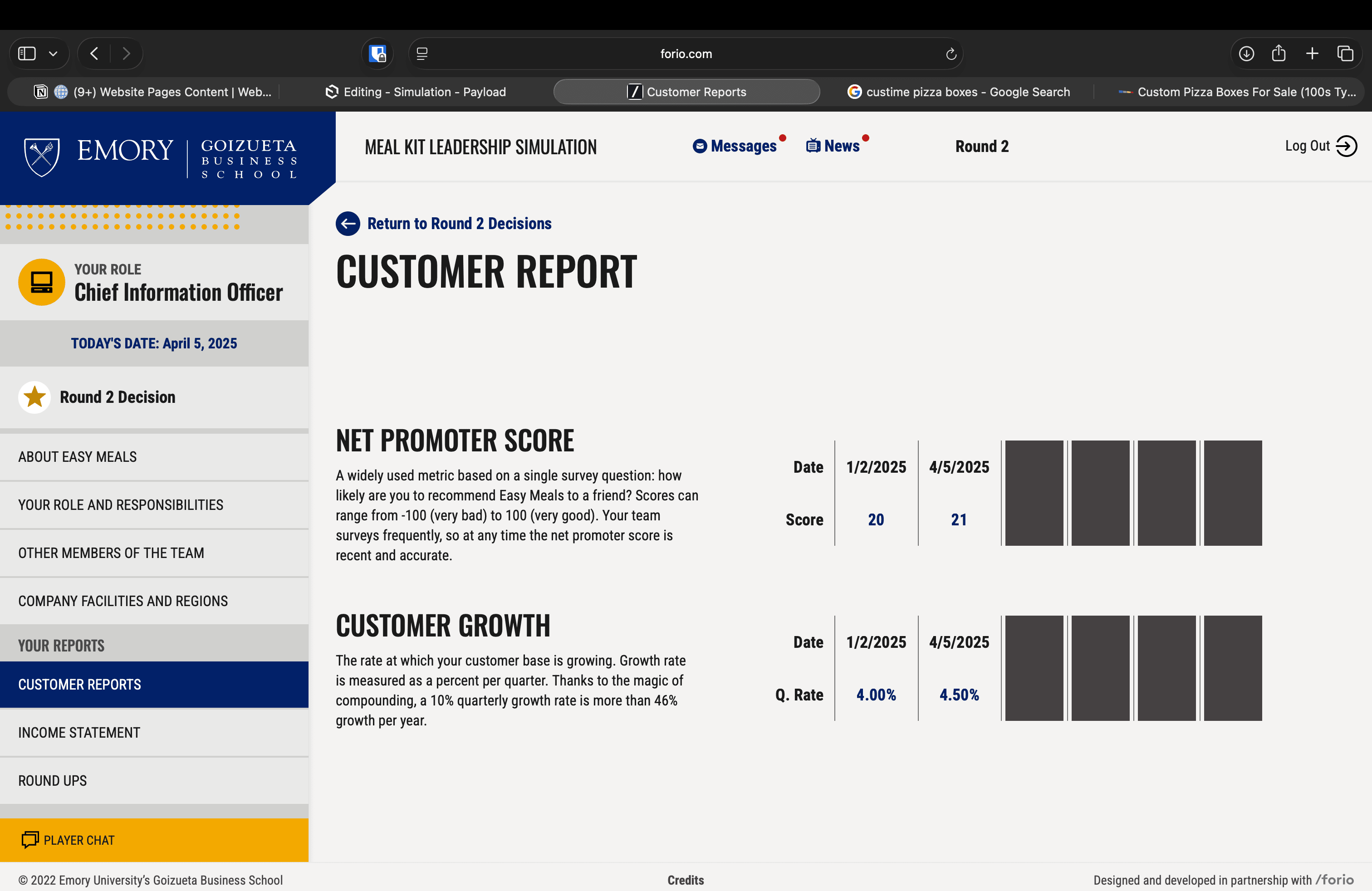Click the back arrow Return icon

(348, 224)
